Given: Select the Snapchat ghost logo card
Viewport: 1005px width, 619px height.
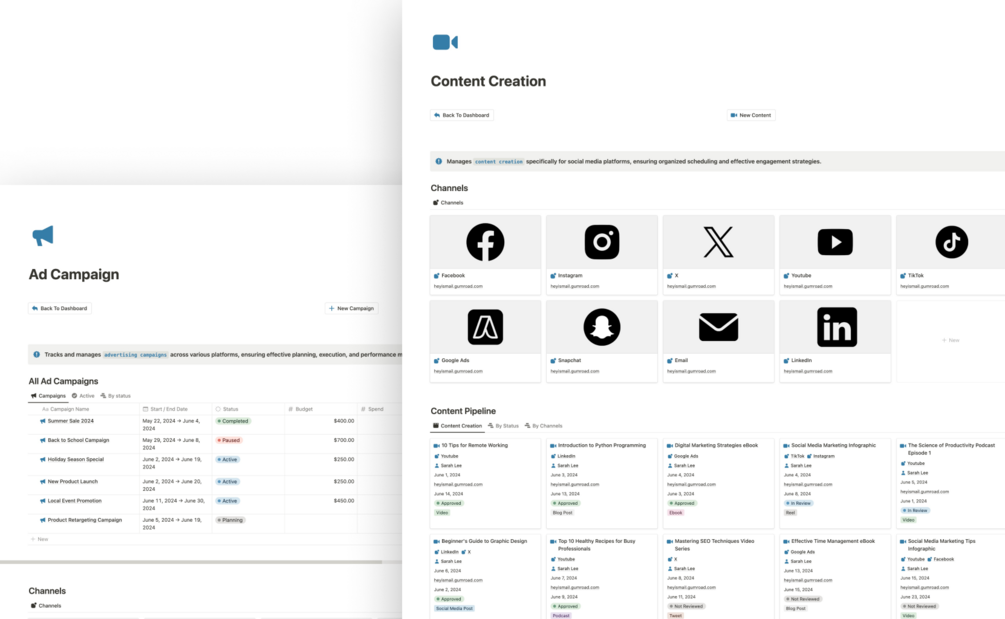Looking at the screenshot, I should [602, 327].
